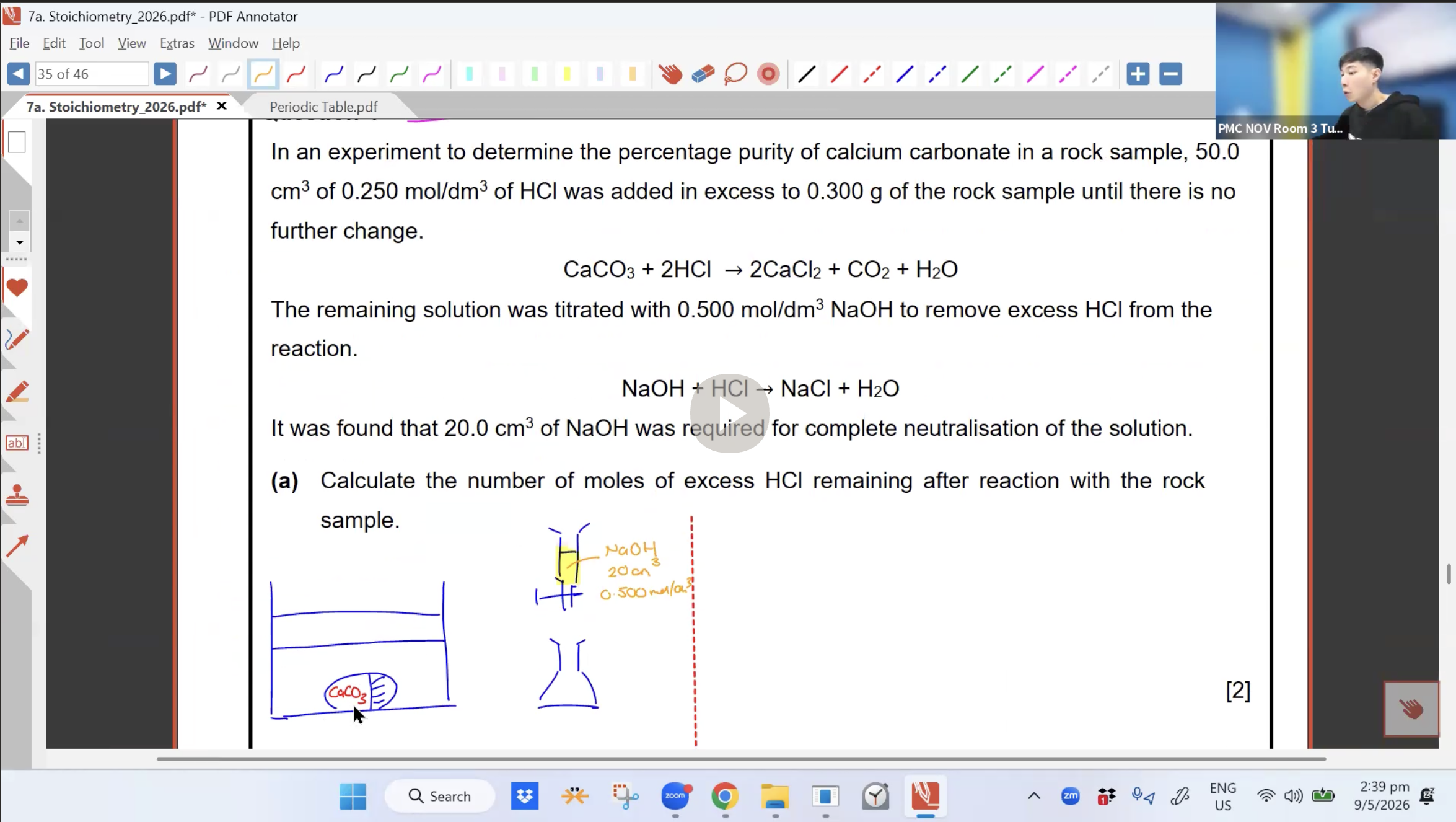Viewport: 1456px width, 822px height.
Task: Select the gray pen preset
Action: [230, 74]
